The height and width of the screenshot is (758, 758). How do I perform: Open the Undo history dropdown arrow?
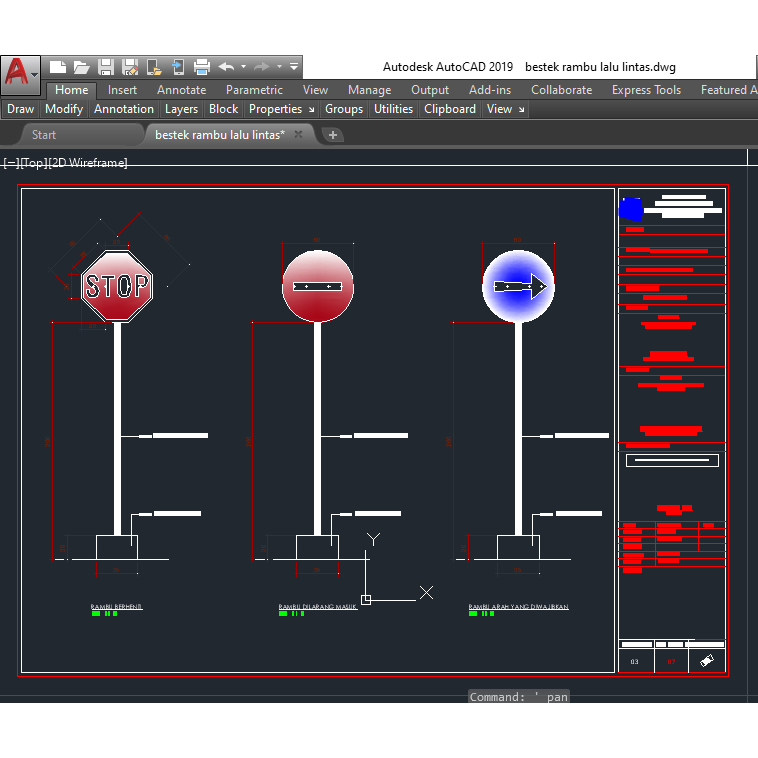tap(244, 67)
